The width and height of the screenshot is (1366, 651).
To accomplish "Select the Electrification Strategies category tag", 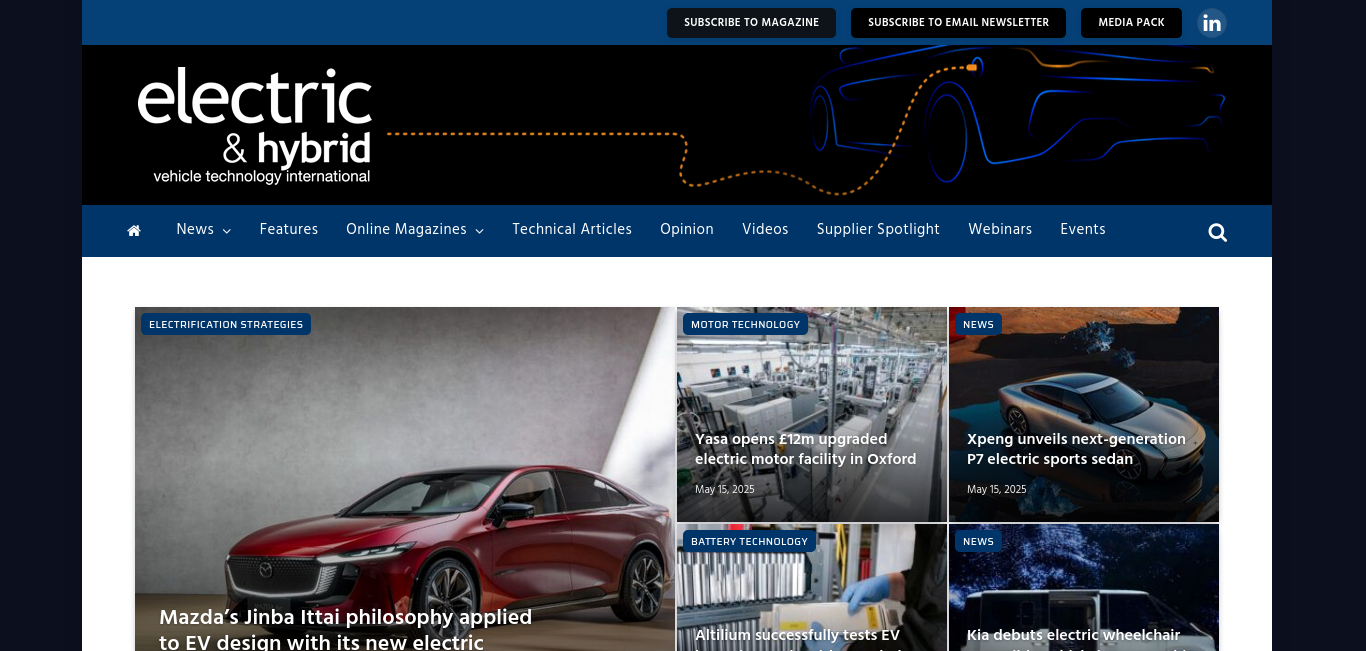I will 226,324.
